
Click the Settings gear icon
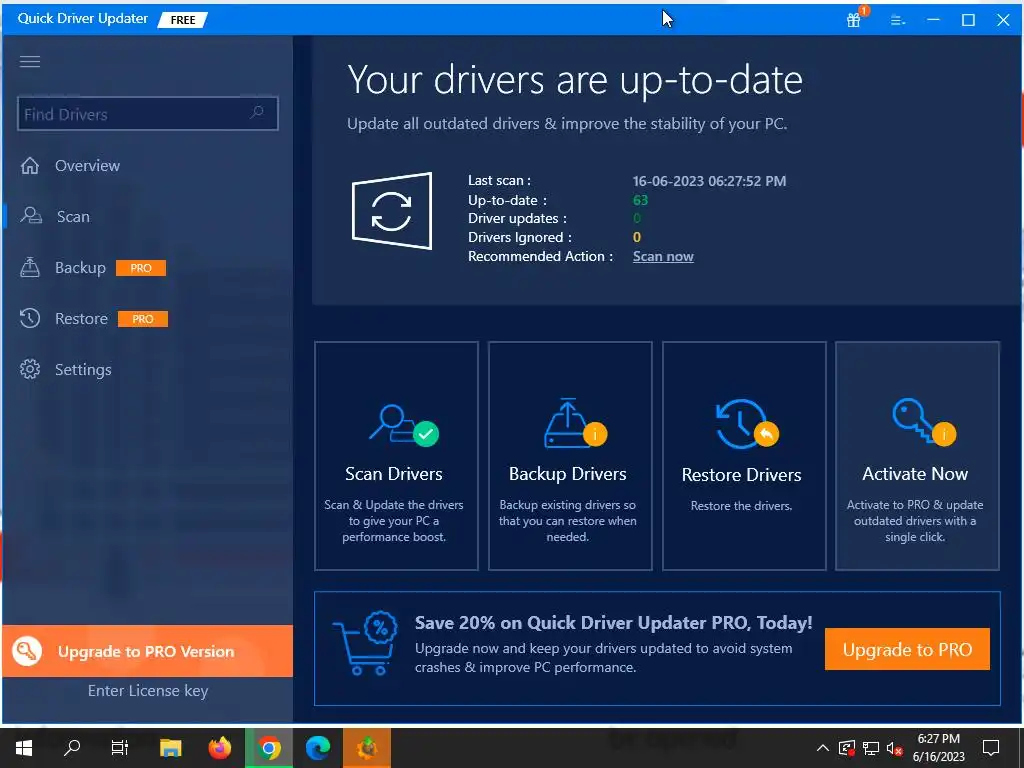pyautogui.click(x=30, y=369)
